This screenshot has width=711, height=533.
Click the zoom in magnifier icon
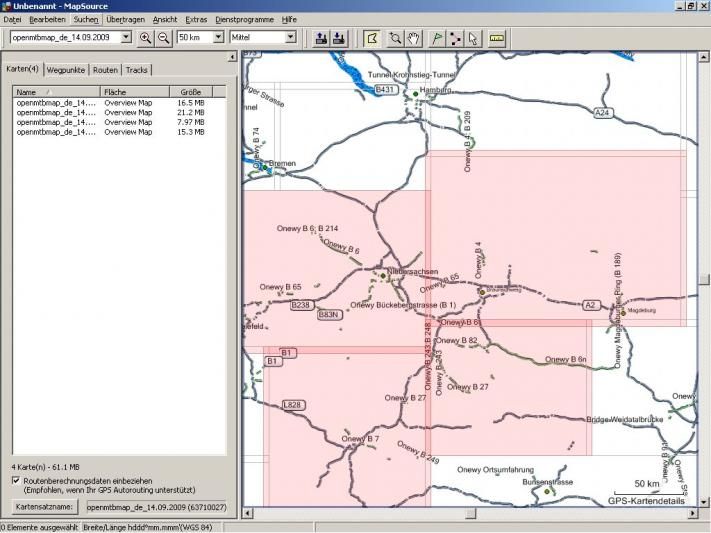(146, 38)
